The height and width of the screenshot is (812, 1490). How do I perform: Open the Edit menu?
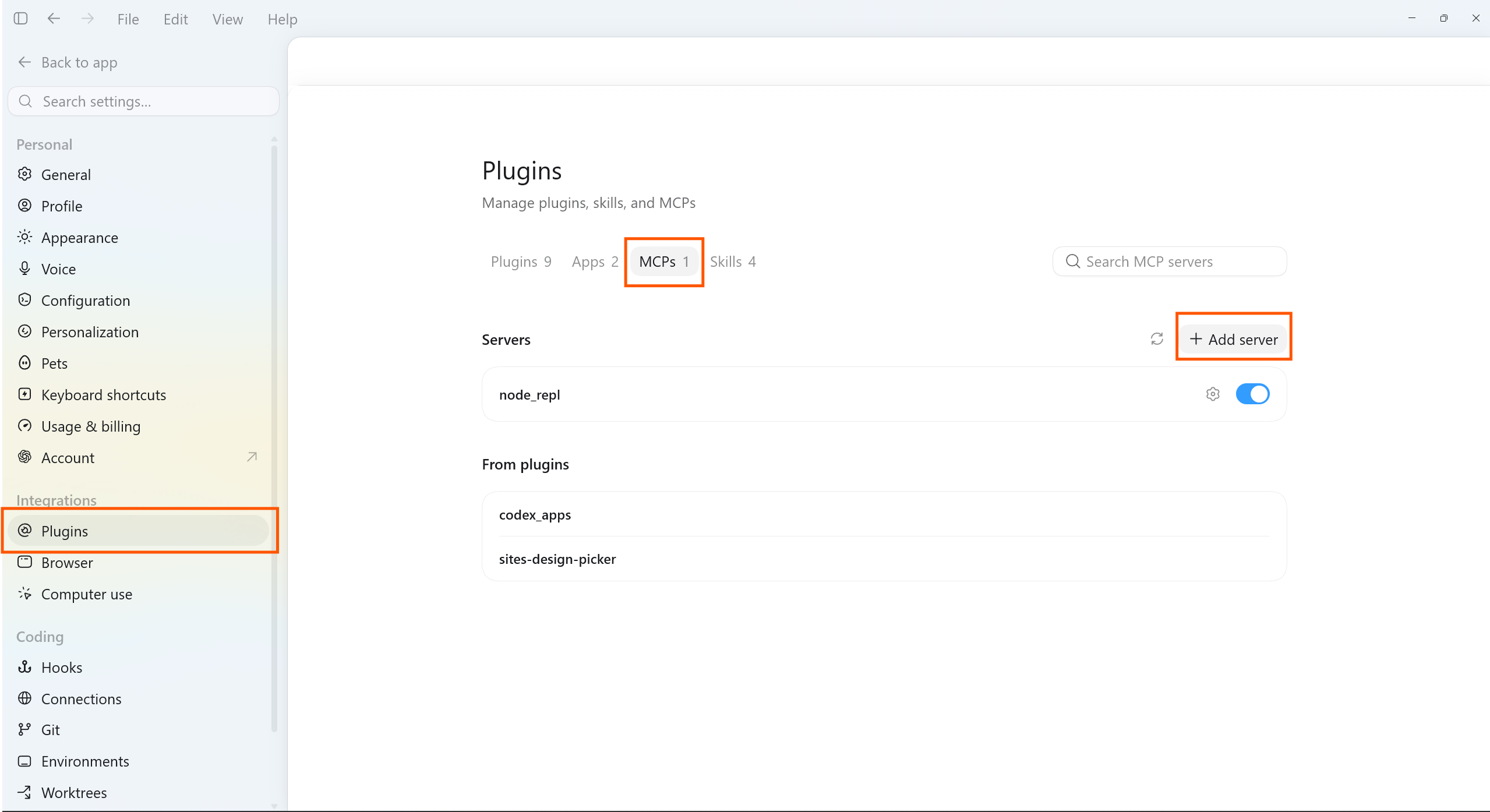tap(175, 19)
